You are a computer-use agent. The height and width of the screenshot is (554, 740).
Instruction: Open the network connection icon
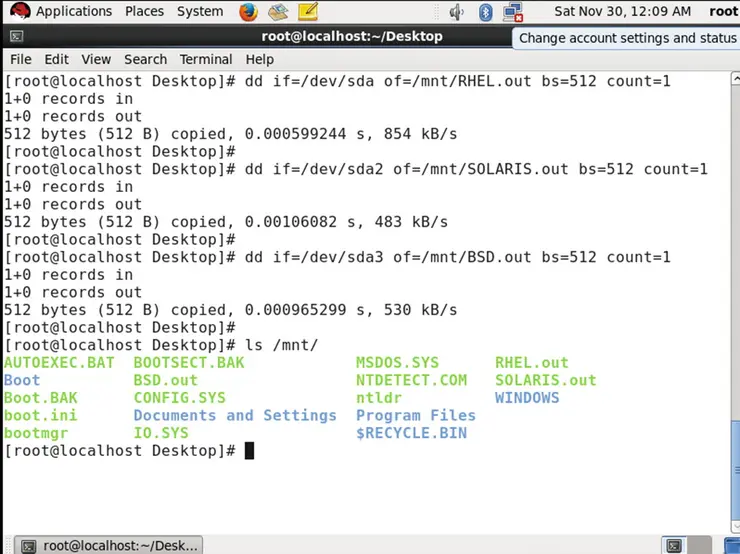[x=513, y=12]
